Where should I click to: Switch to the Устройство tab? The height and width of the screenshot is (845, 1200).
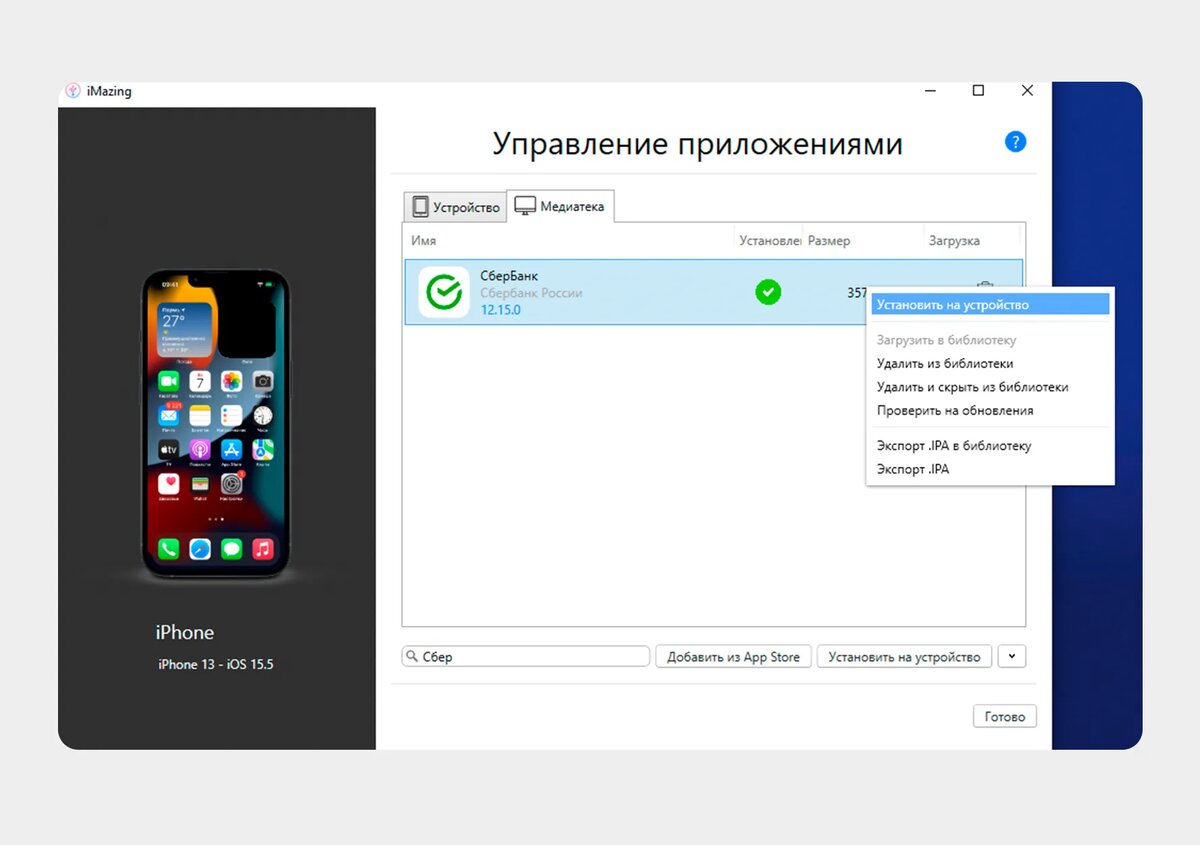point(455,207)
